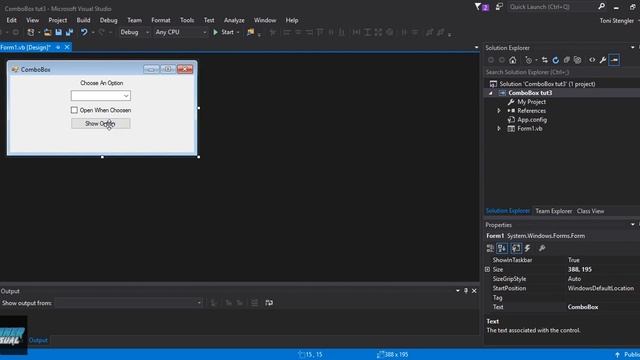
Task: Pin the Output panel with the pushpin icon
Action: coord(466,291)
